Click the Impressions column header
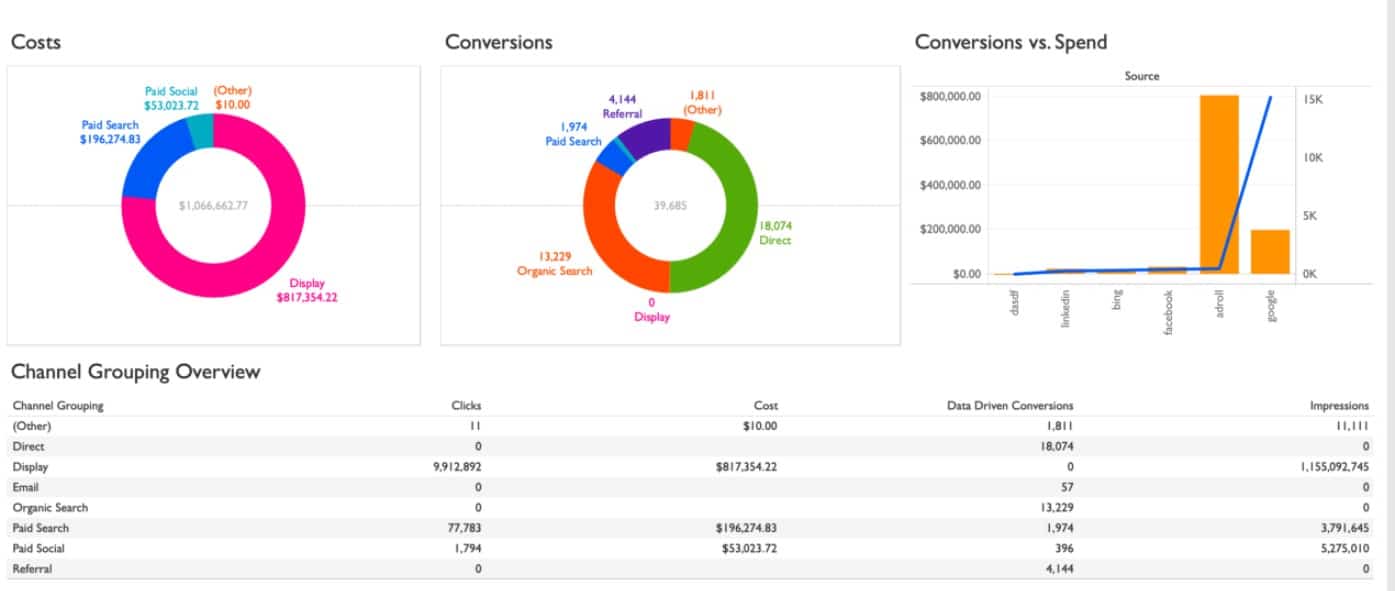Viewport: 1395px width, 591px height. click(1339, 406)
